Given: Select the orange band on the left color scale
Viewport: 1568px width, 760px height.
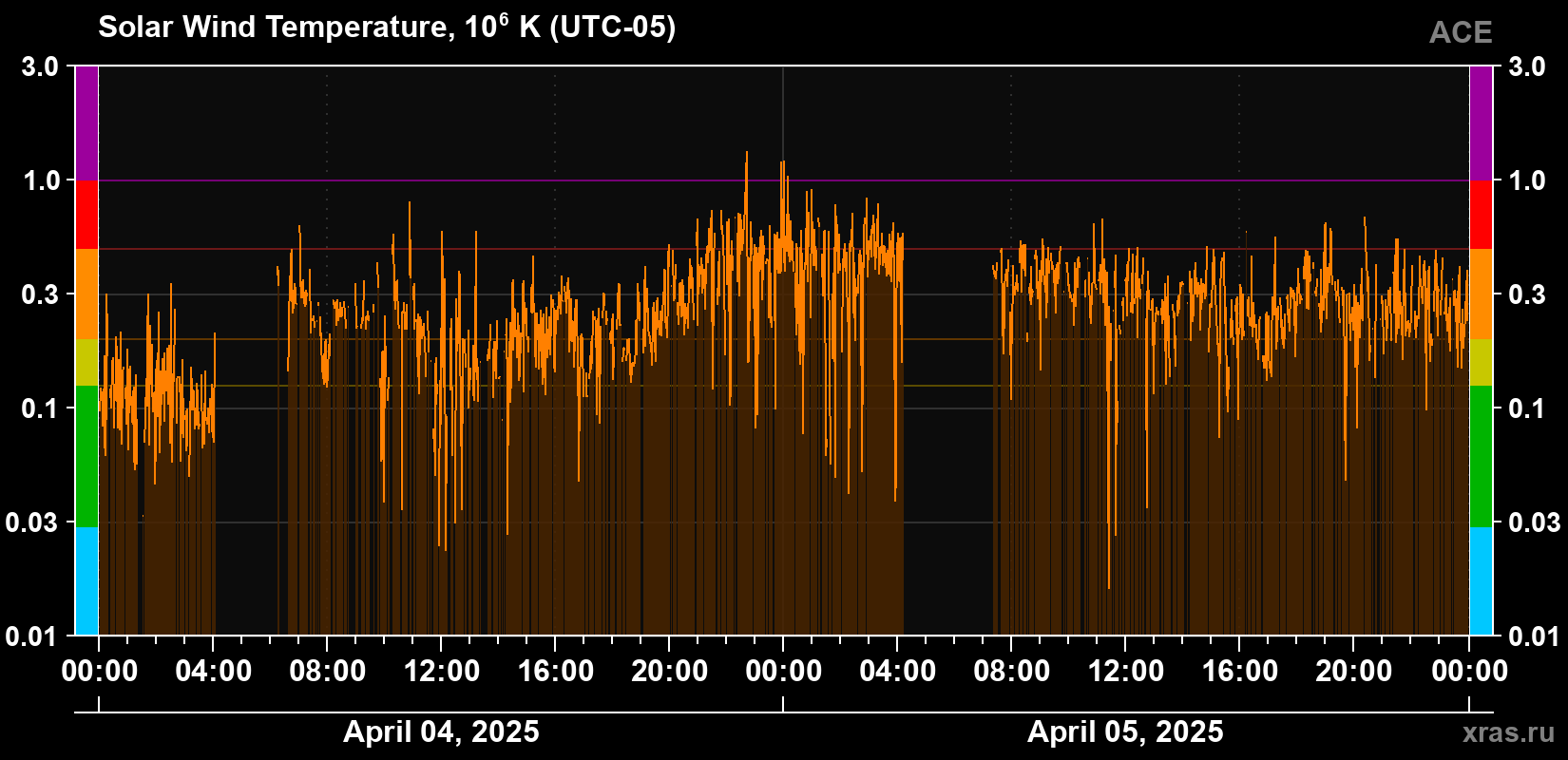Looking at the screenshot, I should pos(86,294).
